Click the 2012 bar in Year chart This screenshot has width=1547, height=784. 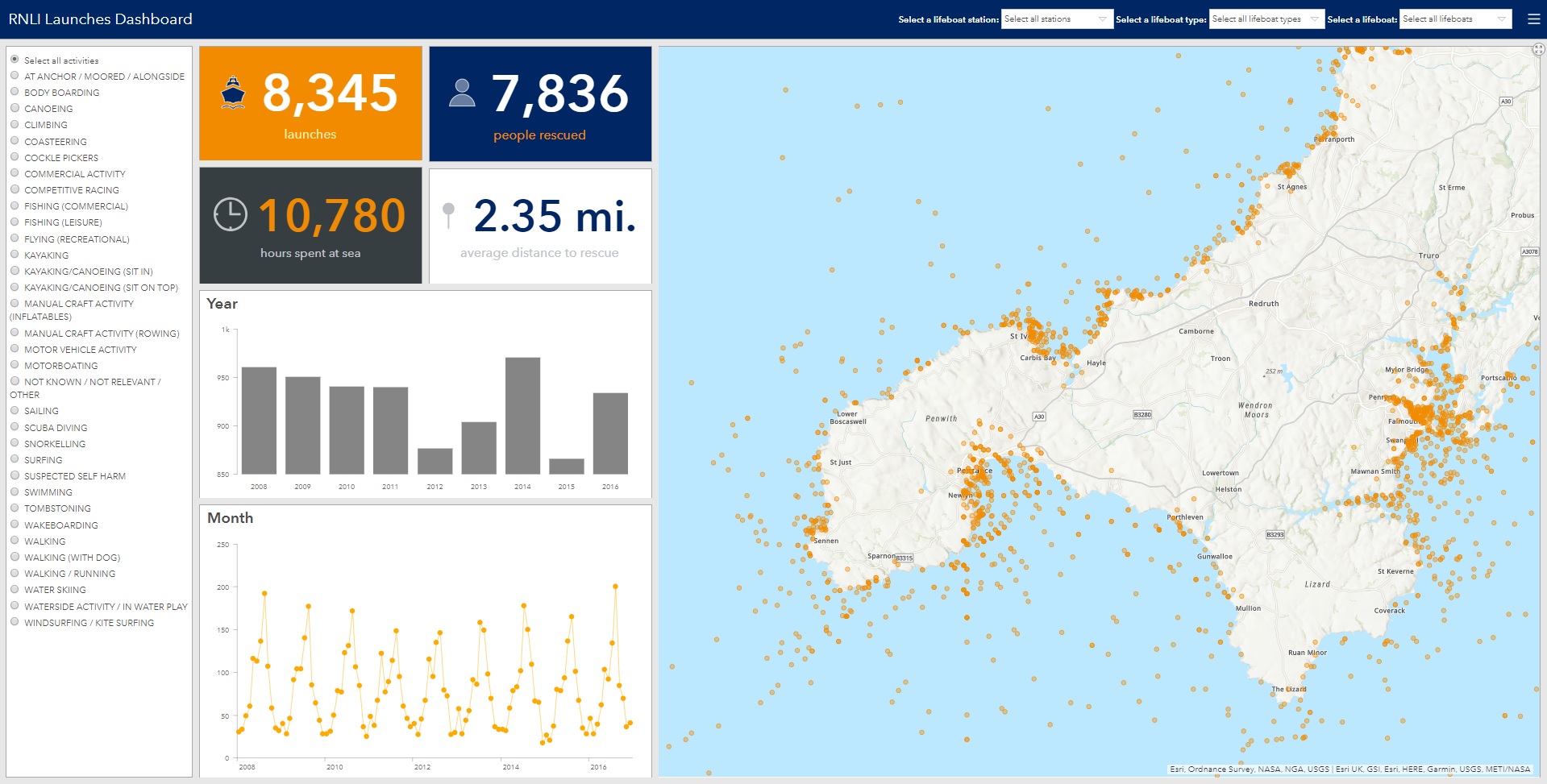tap(435, 461)
